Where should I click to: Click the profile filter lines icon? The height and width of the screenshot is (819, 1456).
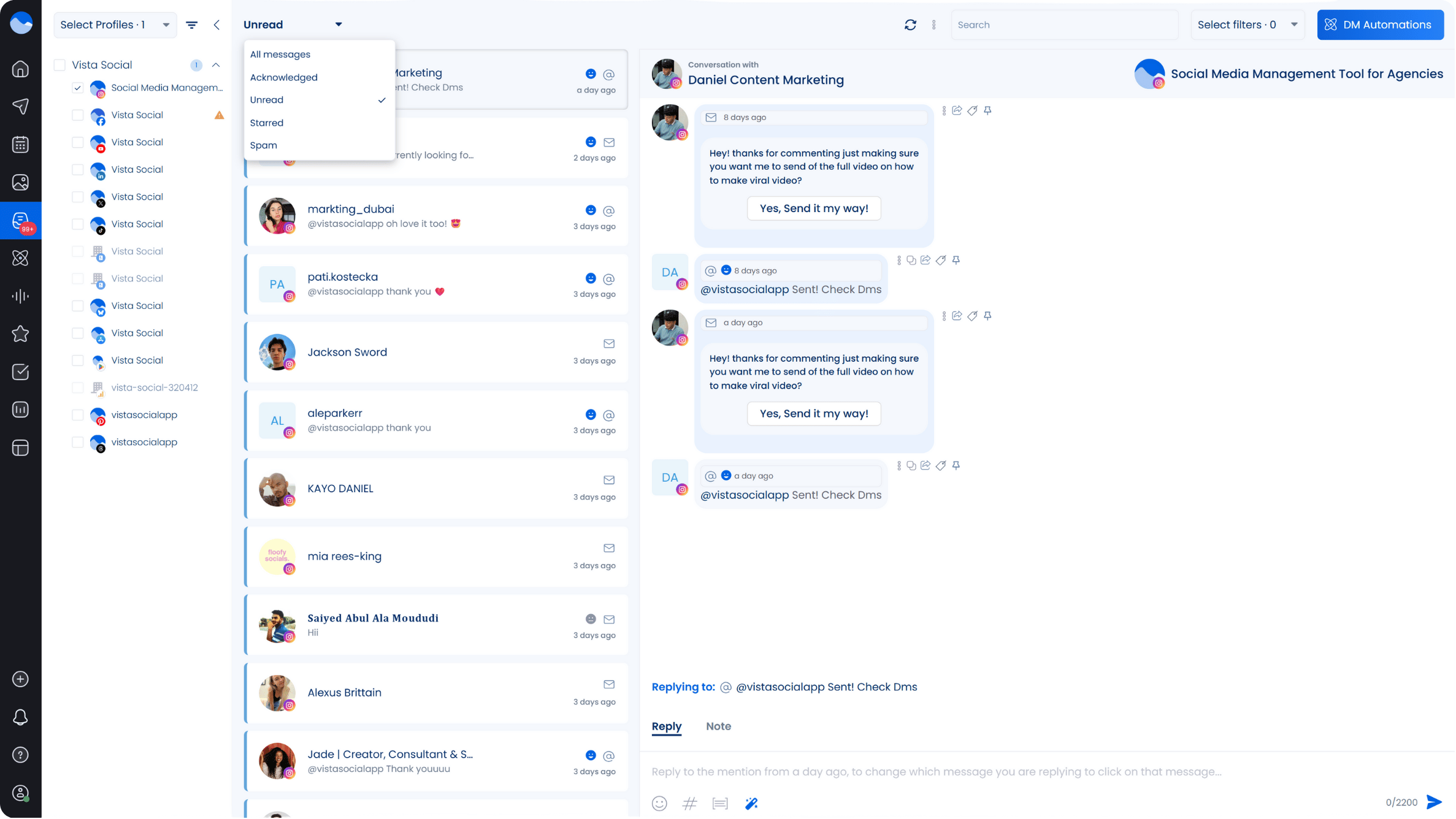click(x=192, y=25)
